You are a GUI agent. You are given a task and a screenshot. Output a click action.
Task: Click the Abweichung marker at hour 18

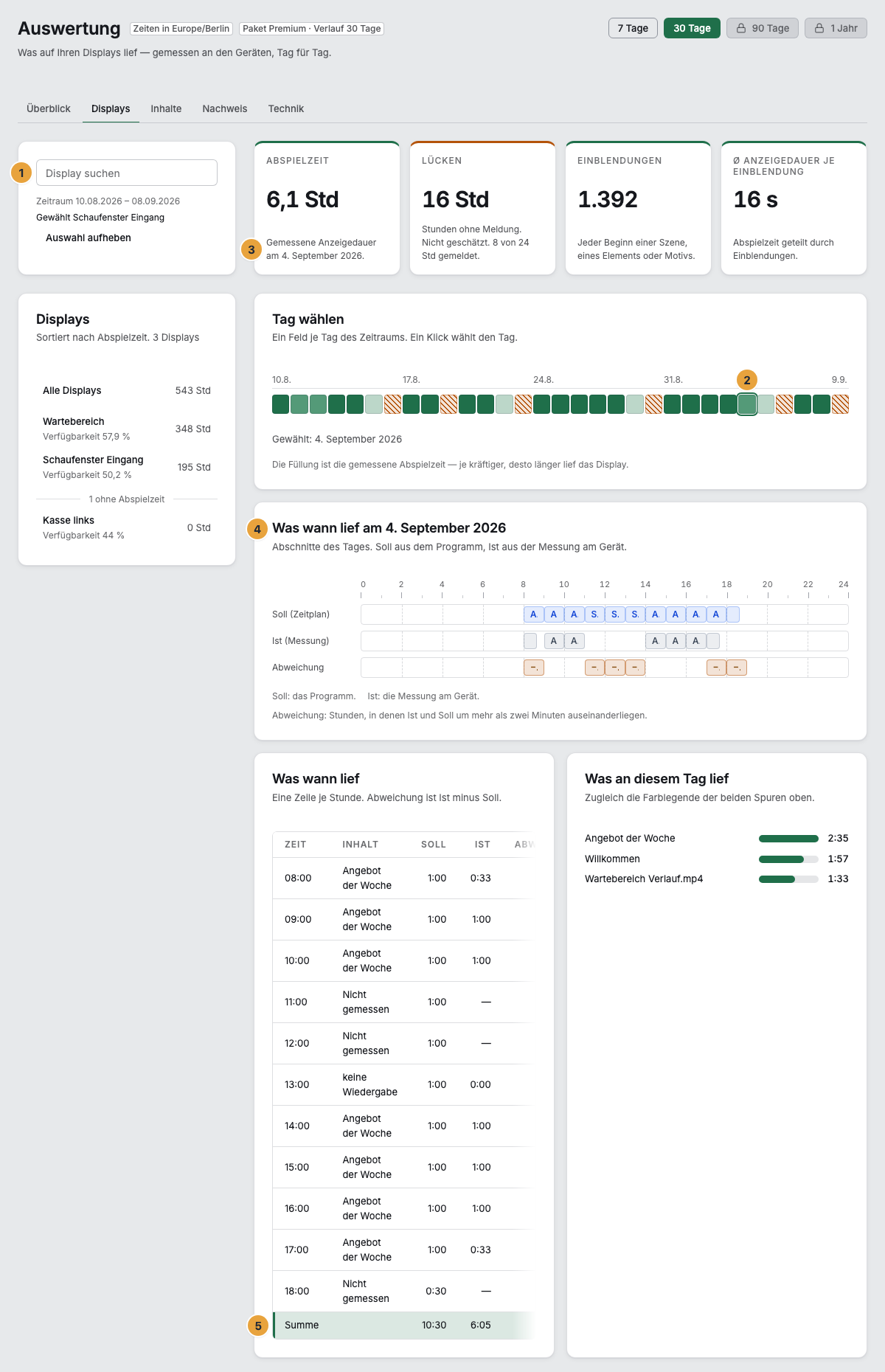pyautogui.click(x=737, y=668)
